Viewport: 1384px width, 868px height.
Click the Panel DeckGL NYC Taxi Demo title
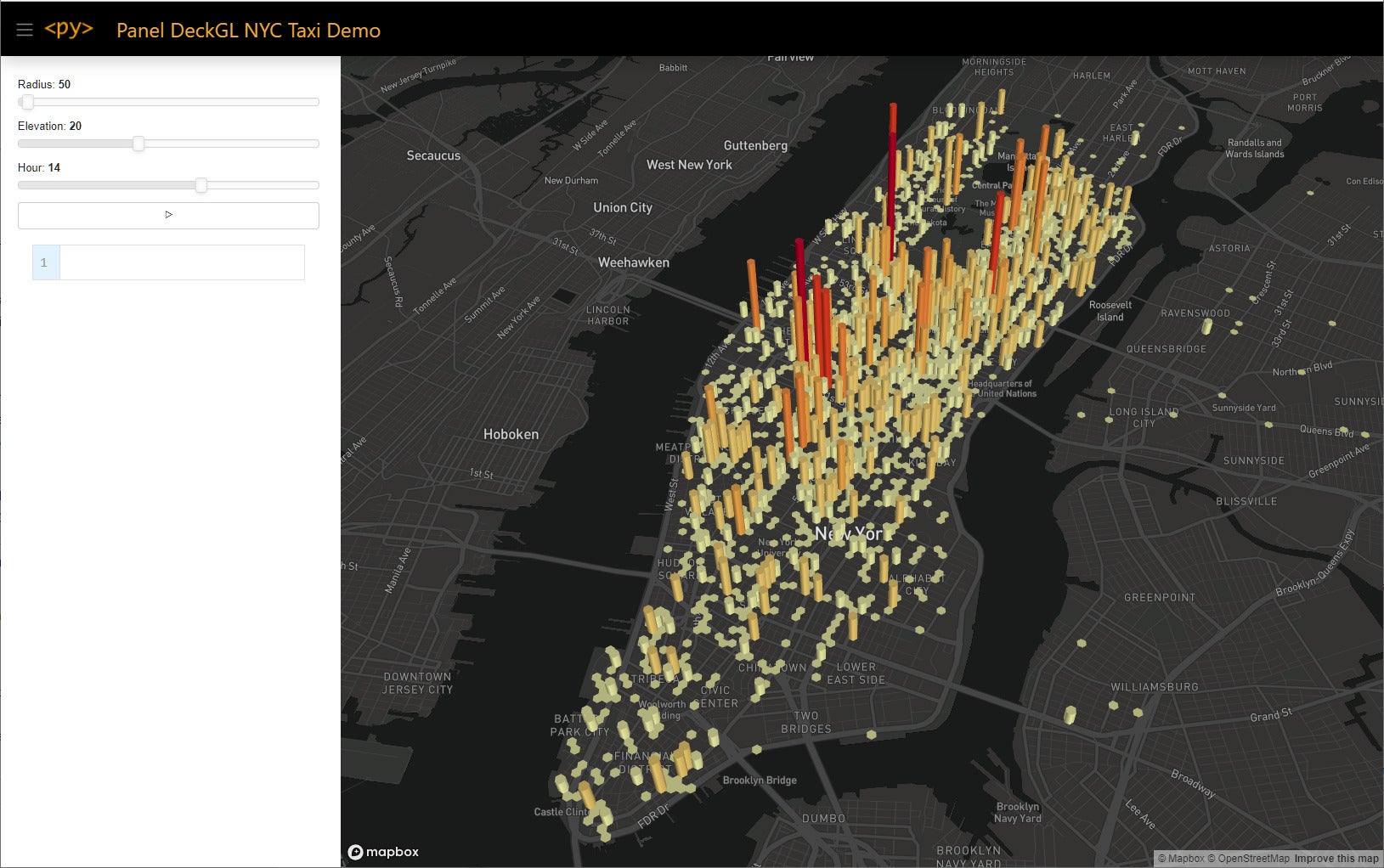248,31
